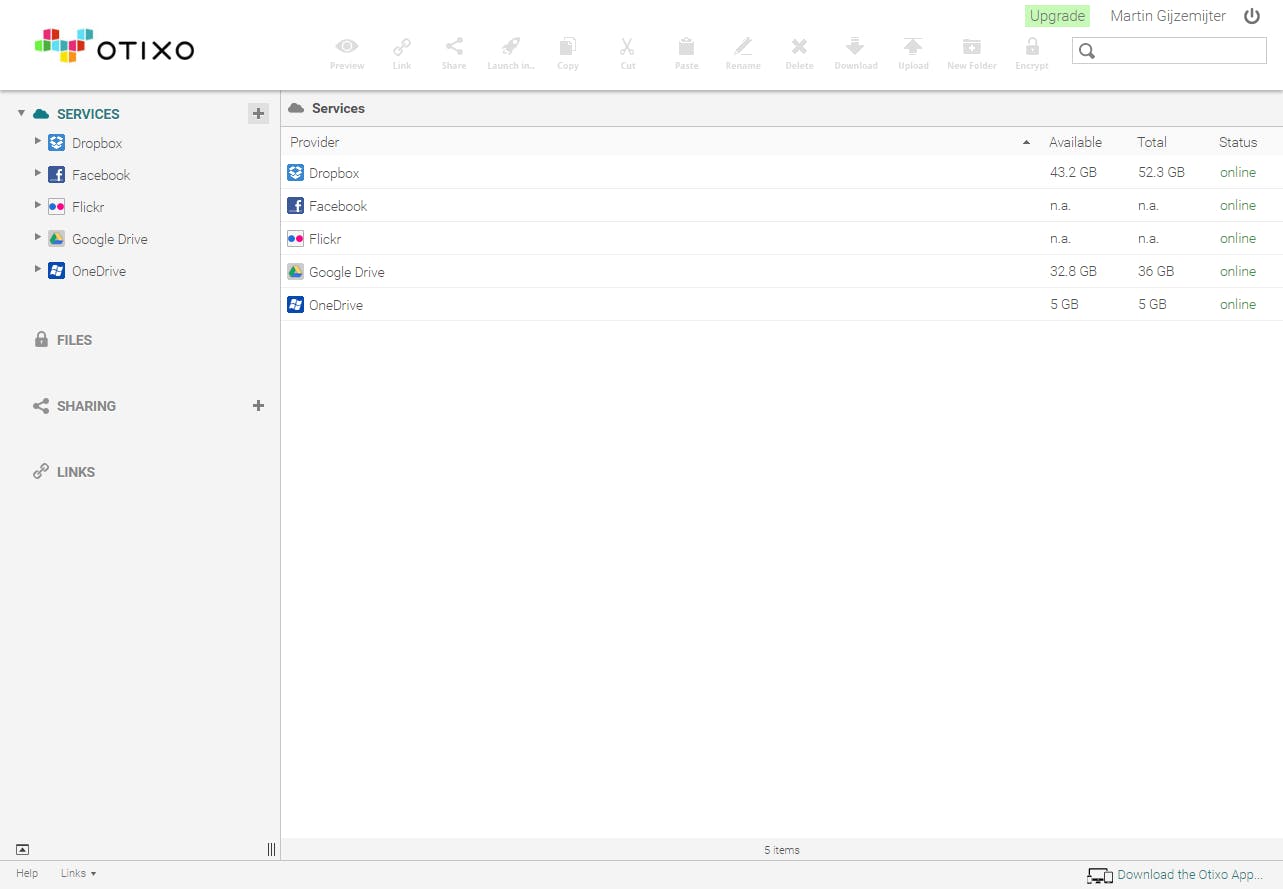Click the power logout icon
The height and width of the screenshot is (889, 1283).
1252,16
